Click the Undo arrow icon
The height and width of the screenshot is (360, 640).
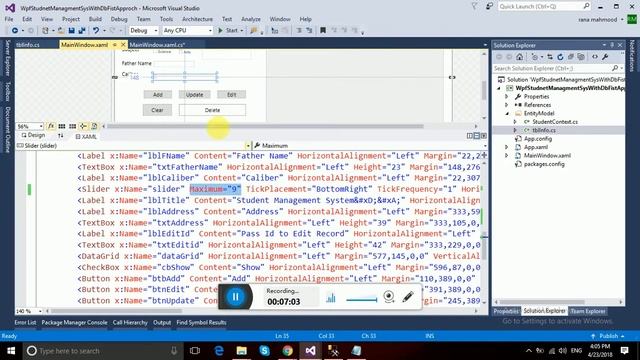click(96, 31)
